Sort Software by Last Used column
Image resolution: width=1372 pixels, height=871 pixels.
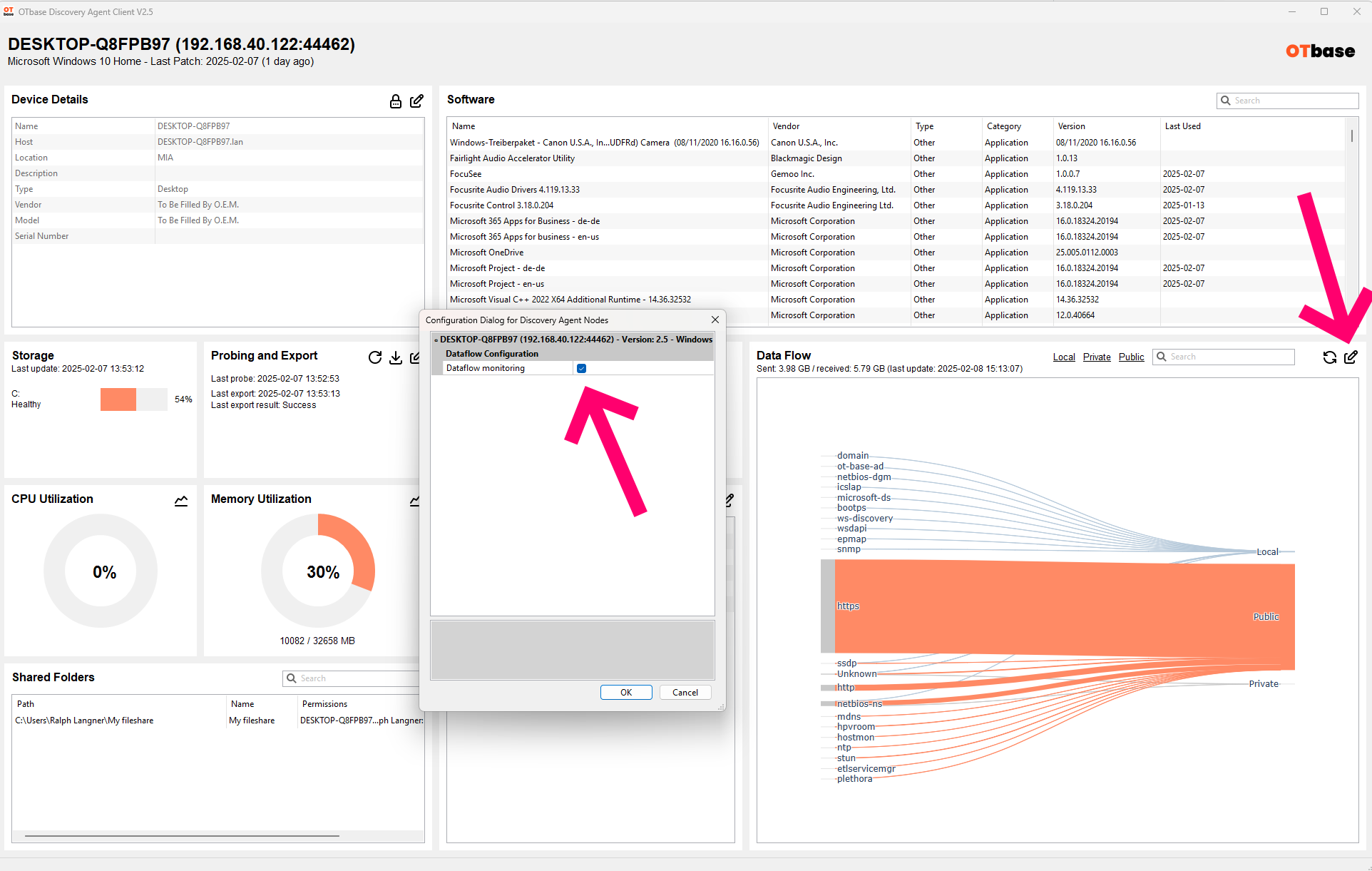tap(1252, 126)
